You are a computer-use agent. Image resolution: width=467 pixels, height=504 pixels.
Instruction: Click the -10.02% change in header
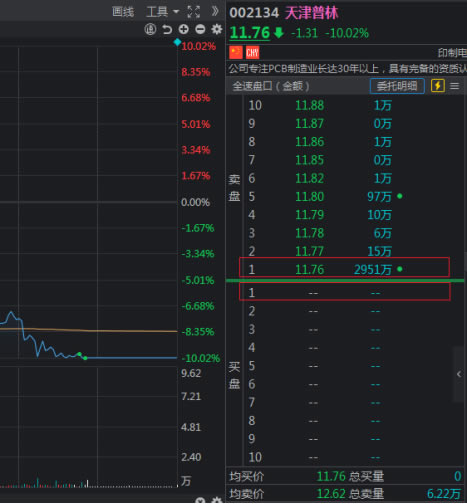pos(347,33)
